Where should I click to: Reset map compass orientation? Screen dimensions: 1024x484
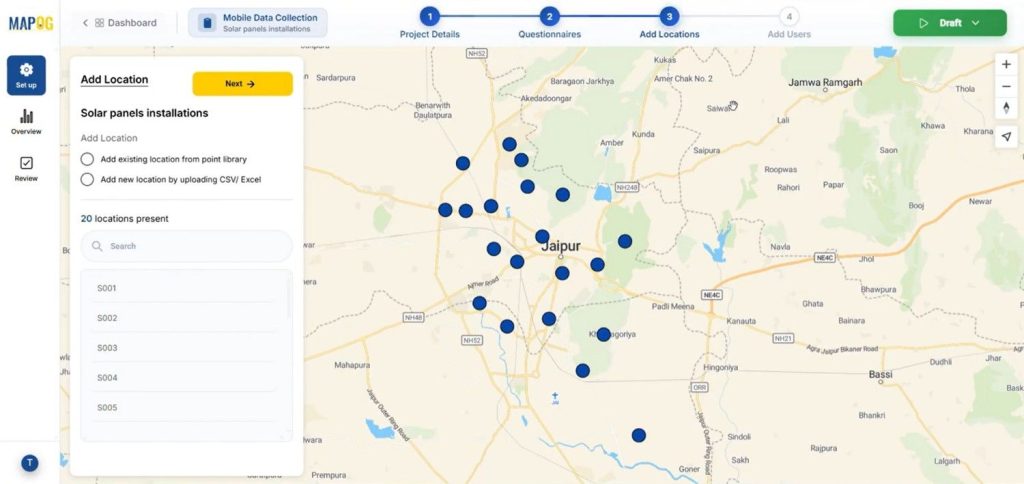[1006, 108]
